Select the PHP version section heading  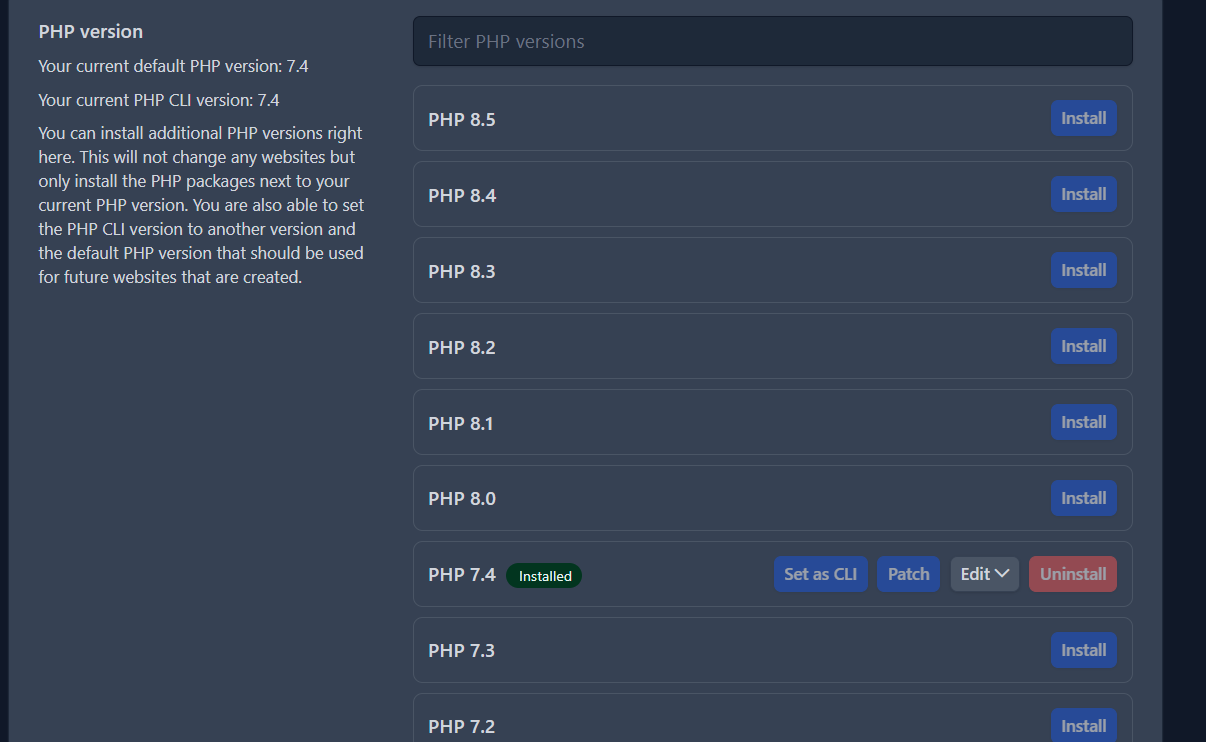tap(91, 32)
